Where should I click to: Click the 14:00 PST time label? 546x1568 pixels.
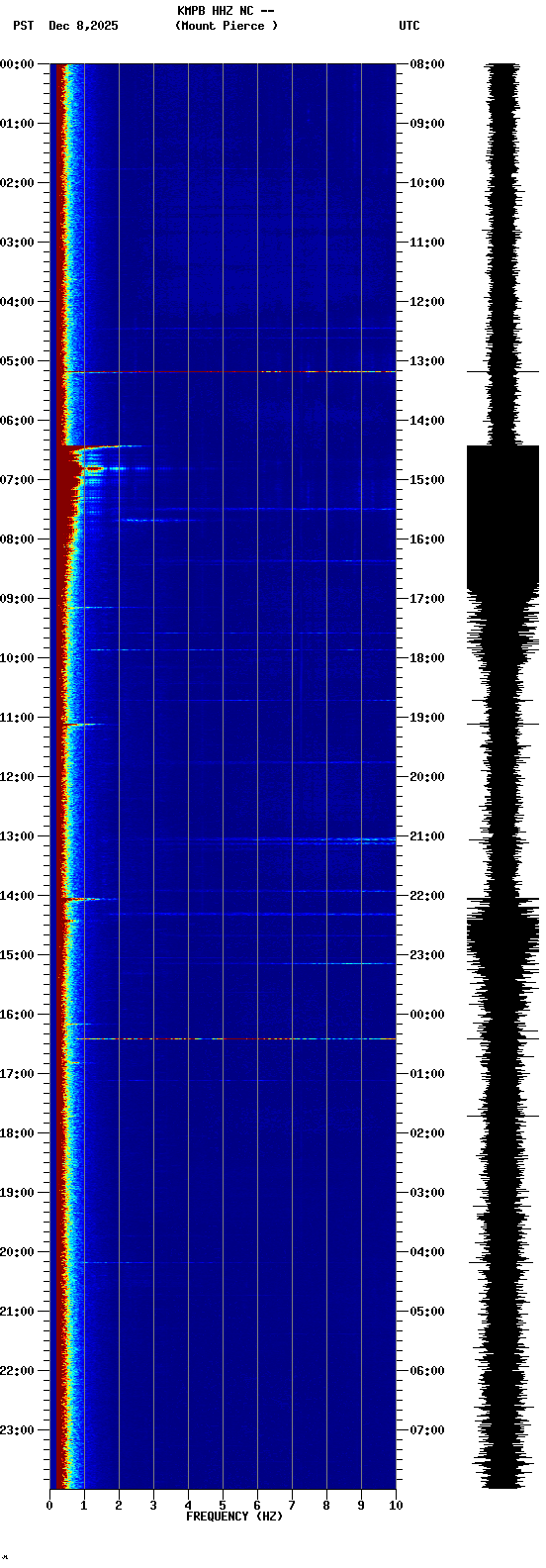[x=17, y=896]
